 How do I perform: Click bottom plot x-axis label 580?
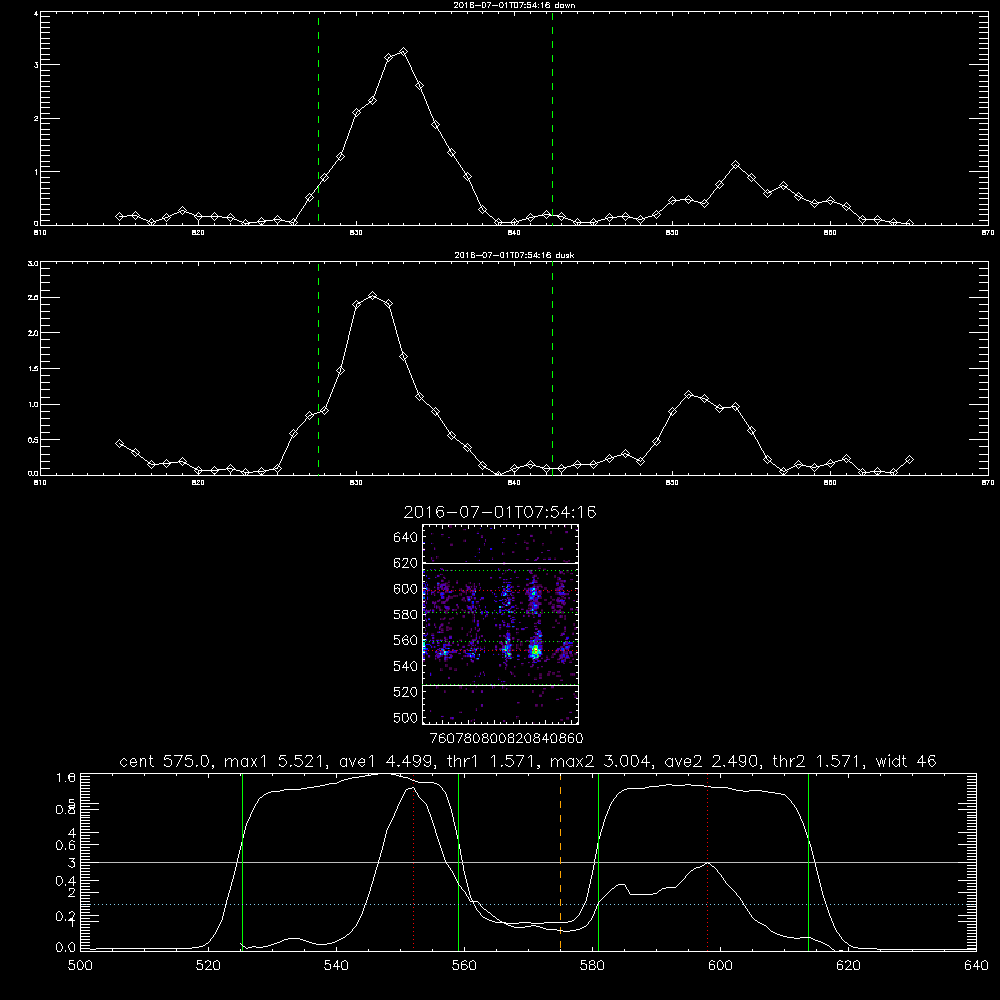[592, 966]
